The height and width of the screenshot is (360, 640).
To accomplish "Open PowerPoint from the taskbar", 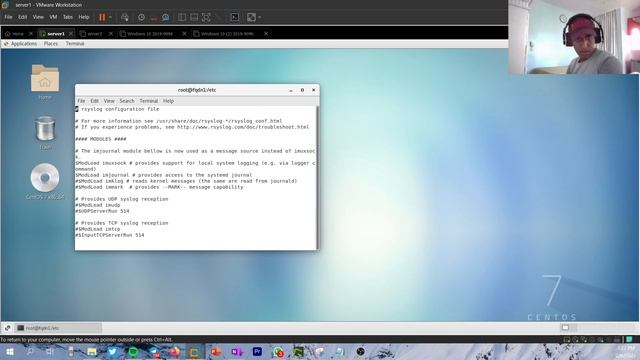I will [x=216, y=351].
